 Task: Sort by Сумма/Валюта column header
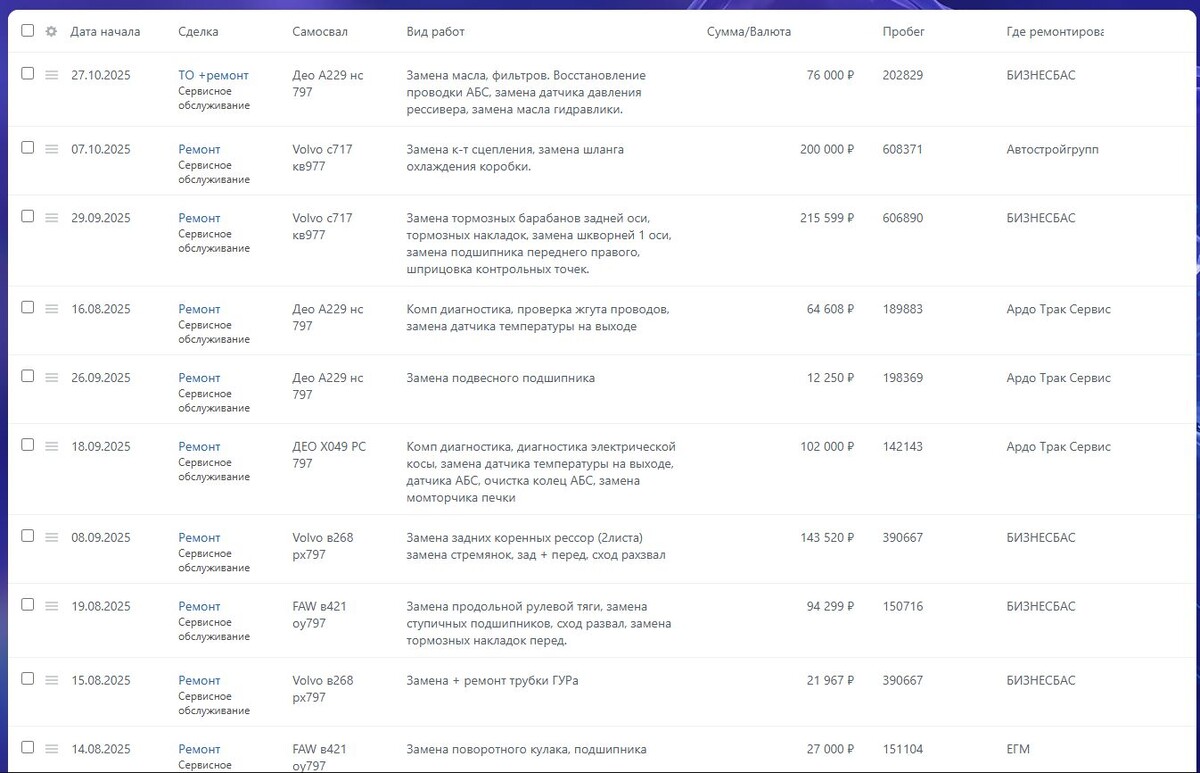click(748, 32)
